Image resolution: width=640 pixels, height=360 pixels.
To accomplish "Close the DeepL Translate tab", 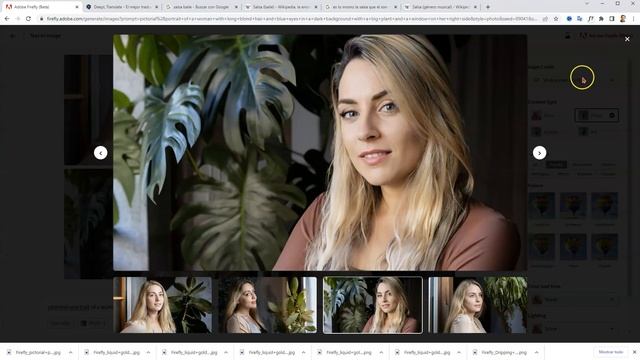I will pyautogui.click(x=156, y=7).
